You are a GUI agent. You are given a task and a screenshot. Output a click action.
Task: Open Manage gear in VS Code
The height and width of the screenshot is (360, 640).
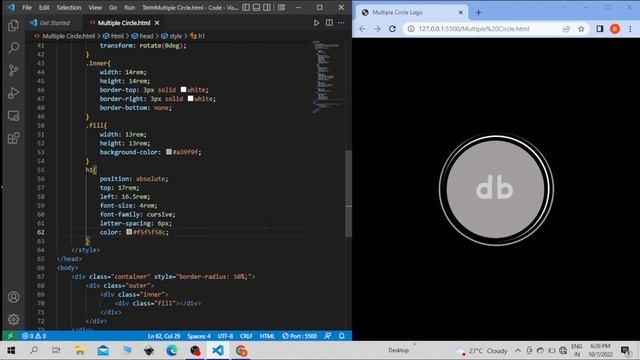click(x=13, y=319)
